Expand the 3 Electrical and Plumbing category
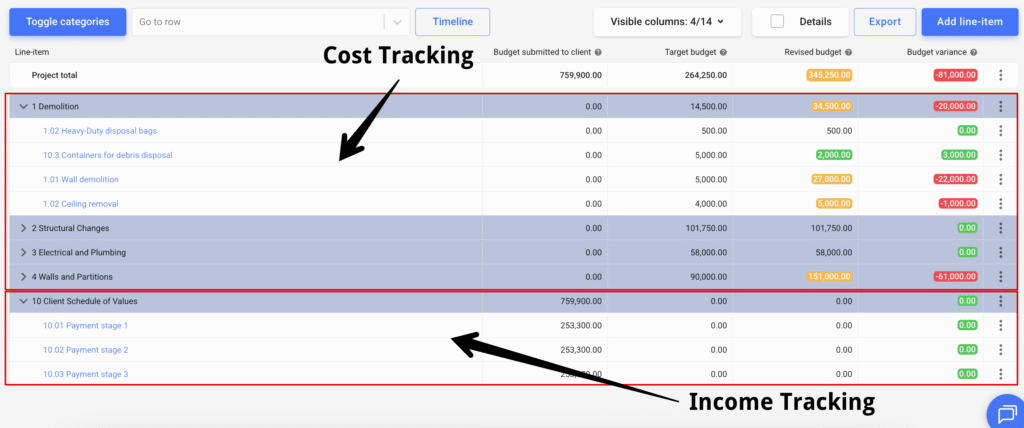 pos(24,252)
